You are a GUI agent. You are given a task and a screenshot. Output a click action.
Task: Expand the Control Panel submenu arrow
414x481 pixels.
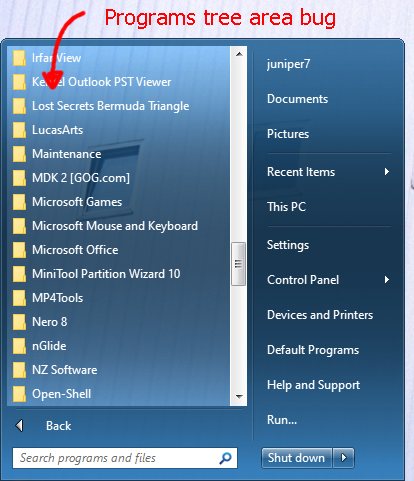(x=387, y=280)
